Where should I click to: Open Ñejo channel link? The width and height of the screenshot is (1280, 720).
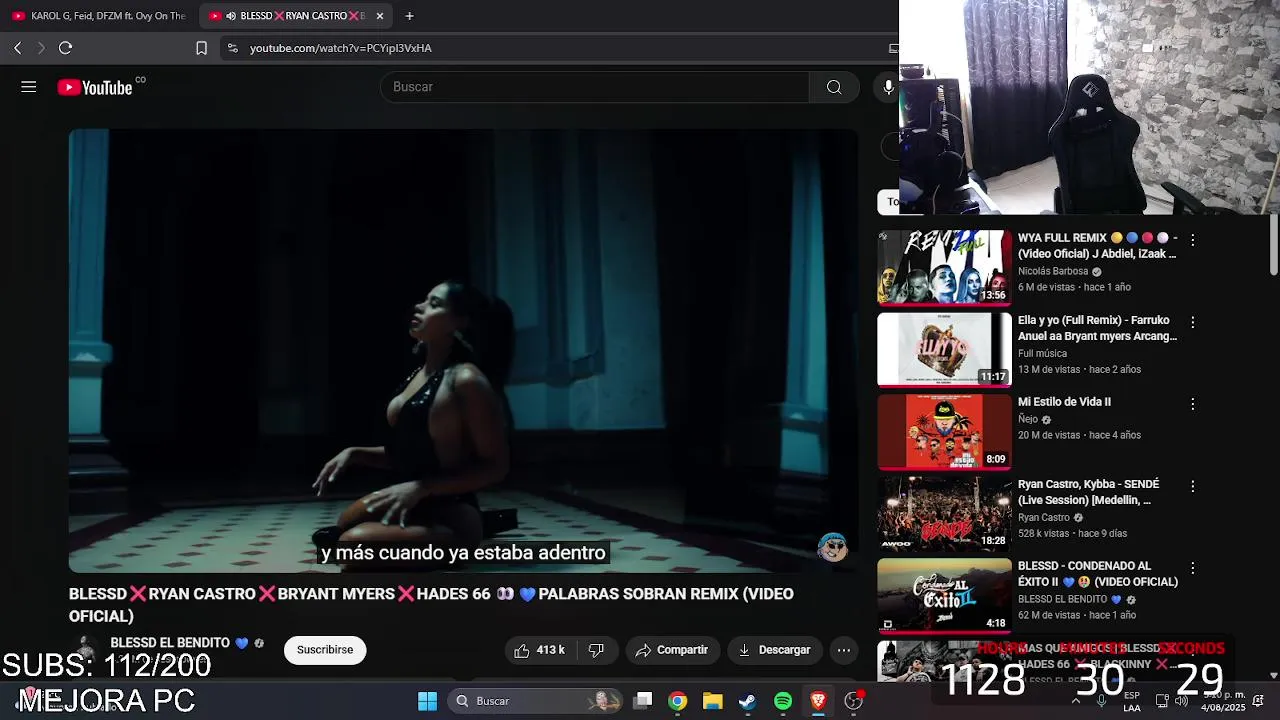1028,419
